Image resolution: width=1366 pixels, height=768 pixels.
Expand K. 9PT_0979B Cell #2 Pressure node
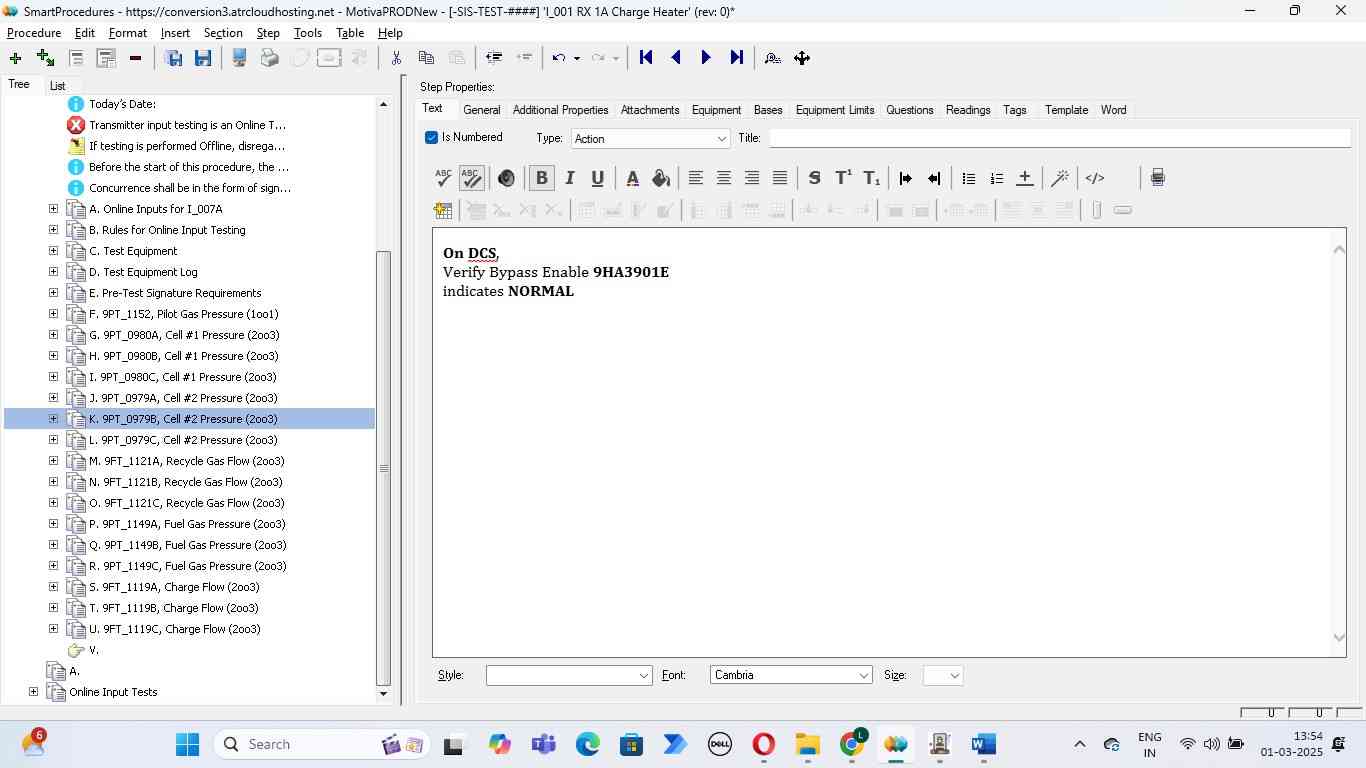pyautogui.click(x=53, y=419)
